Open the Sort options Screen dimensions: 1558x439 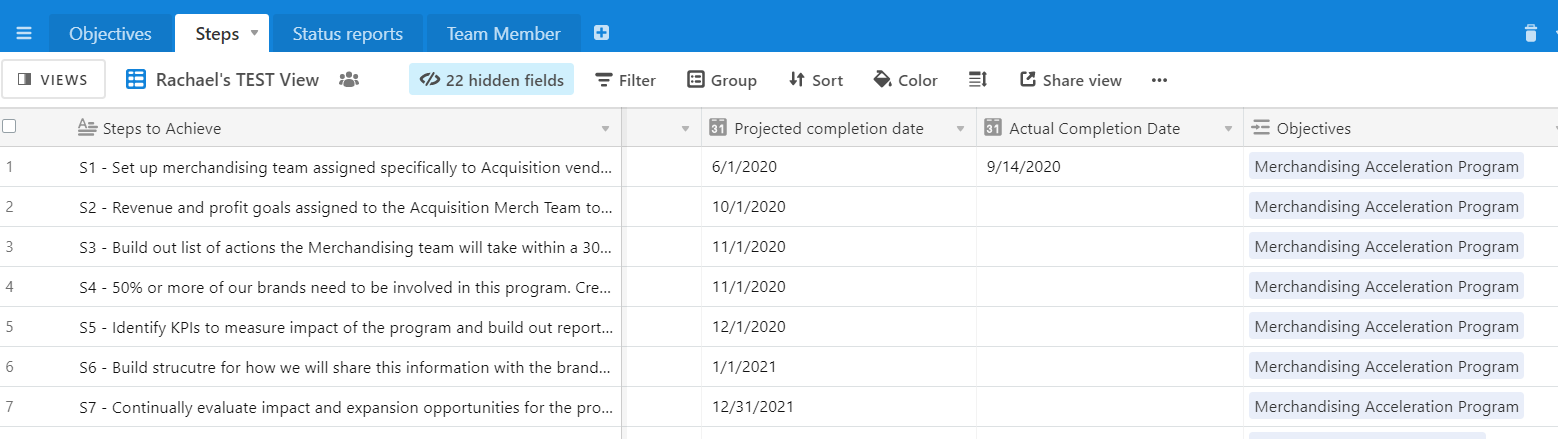coord(815,80)
